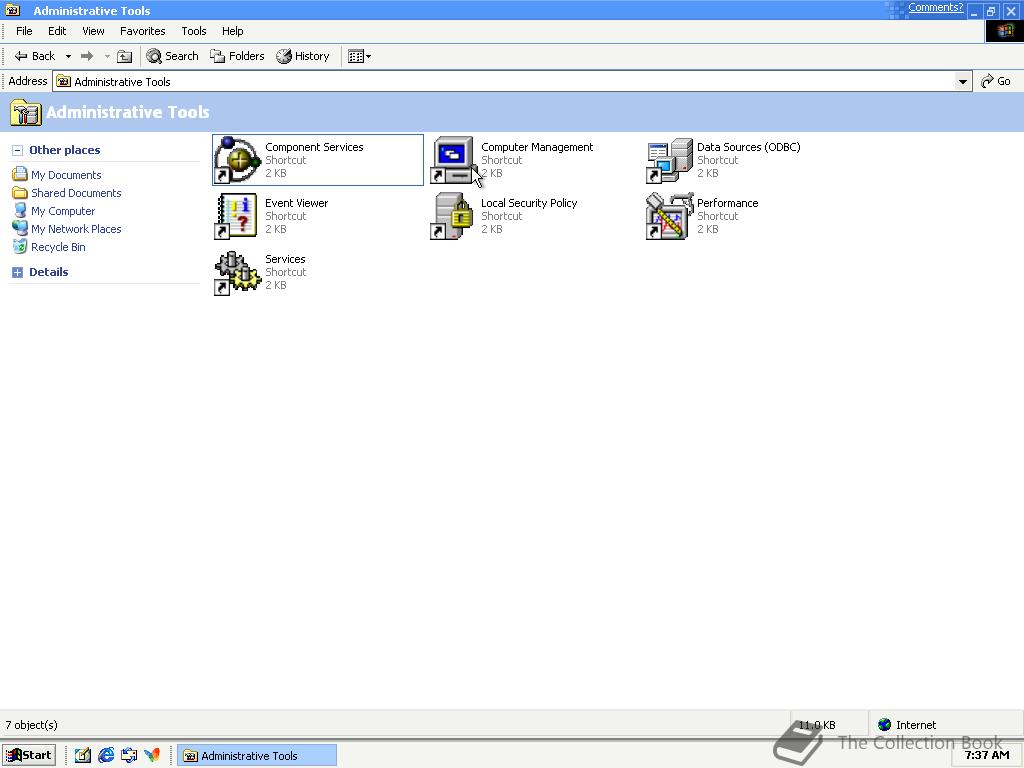Select the Computer Management label text
Viewport: 1024px width, 768px height.
pyautogui.click(x=537, y=147)
